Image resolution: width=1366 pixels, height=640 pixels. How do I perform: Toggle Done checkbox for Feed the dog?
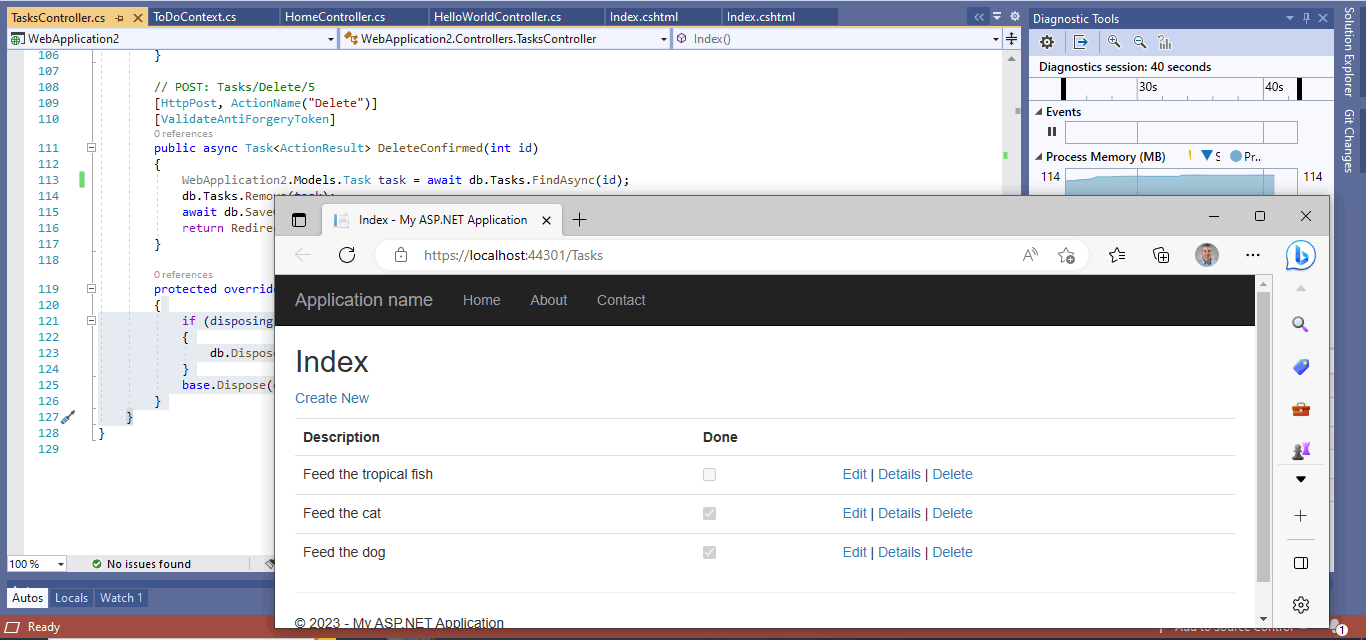(709, 552)
